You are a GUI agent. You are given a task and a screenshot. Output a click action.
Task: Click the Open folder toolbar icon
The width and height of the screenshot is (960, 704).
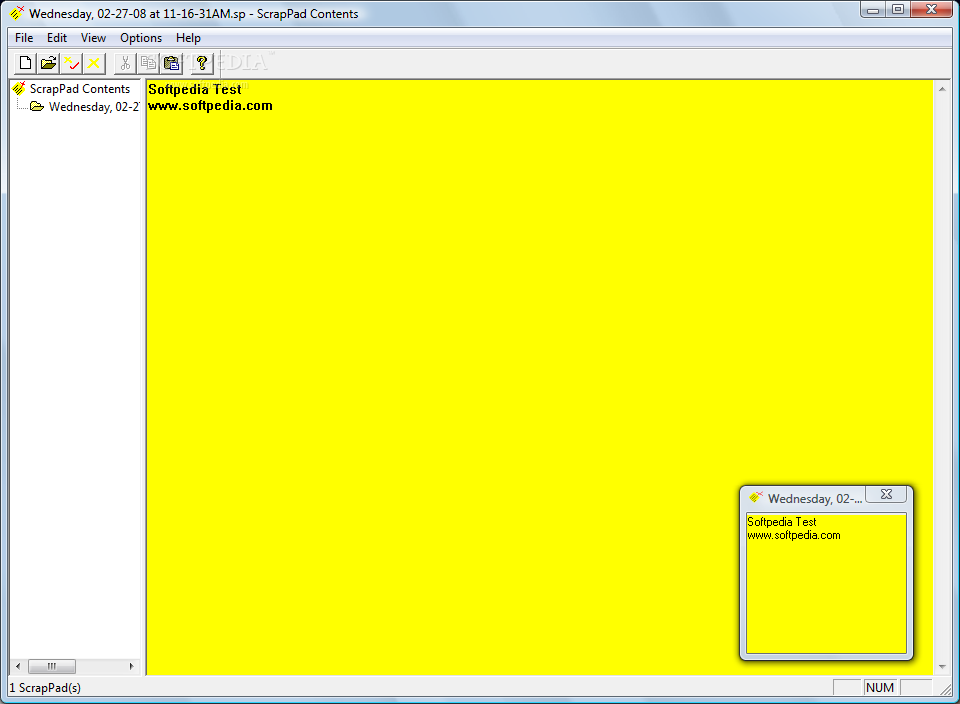(x=48, y=63)
